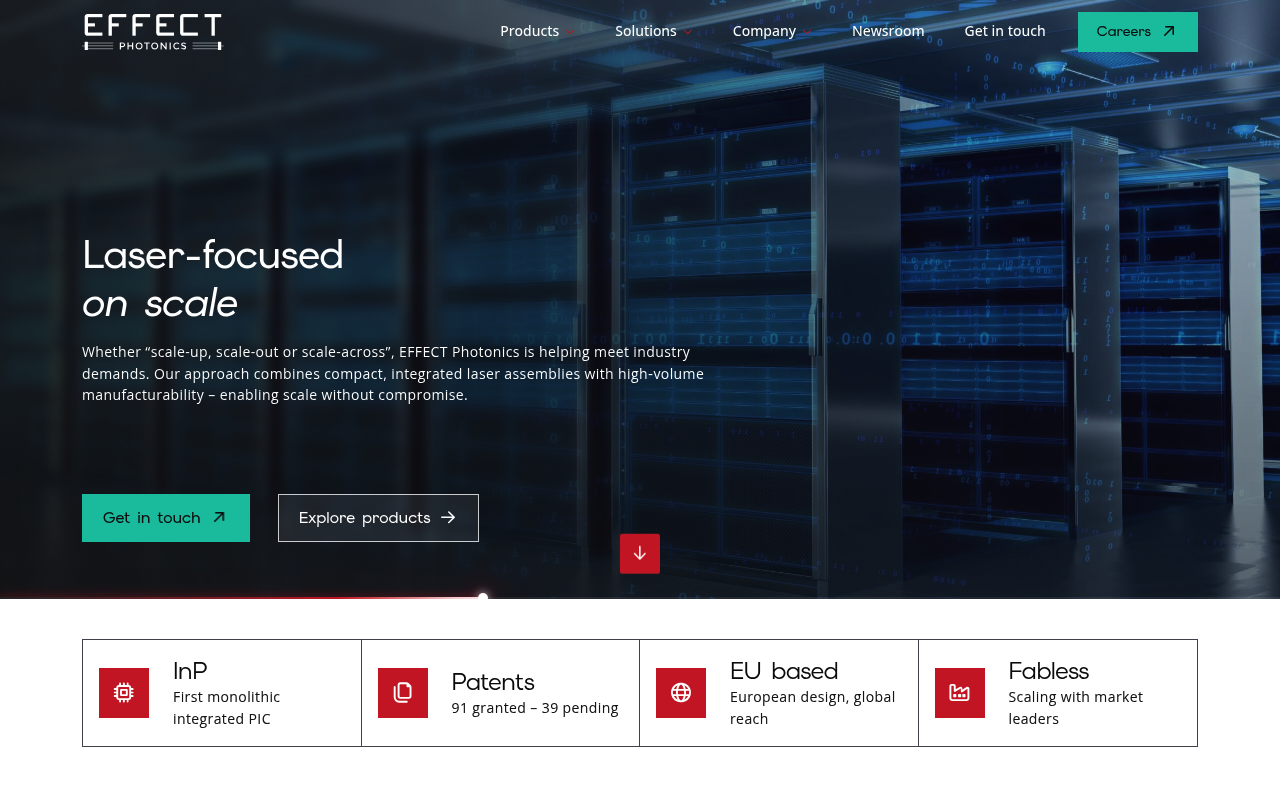Click the 'Laser-focused' headline text
The height and width of the screenshot is (800, 1280).
click(213, 255)
